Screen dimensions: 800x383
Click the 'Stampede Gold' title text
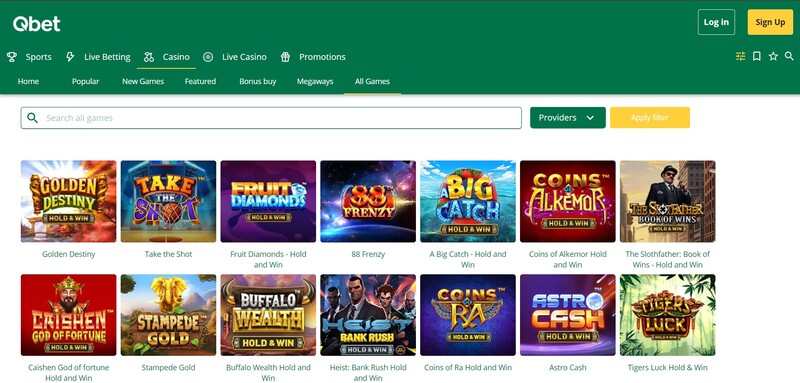(x=168, y=367)
